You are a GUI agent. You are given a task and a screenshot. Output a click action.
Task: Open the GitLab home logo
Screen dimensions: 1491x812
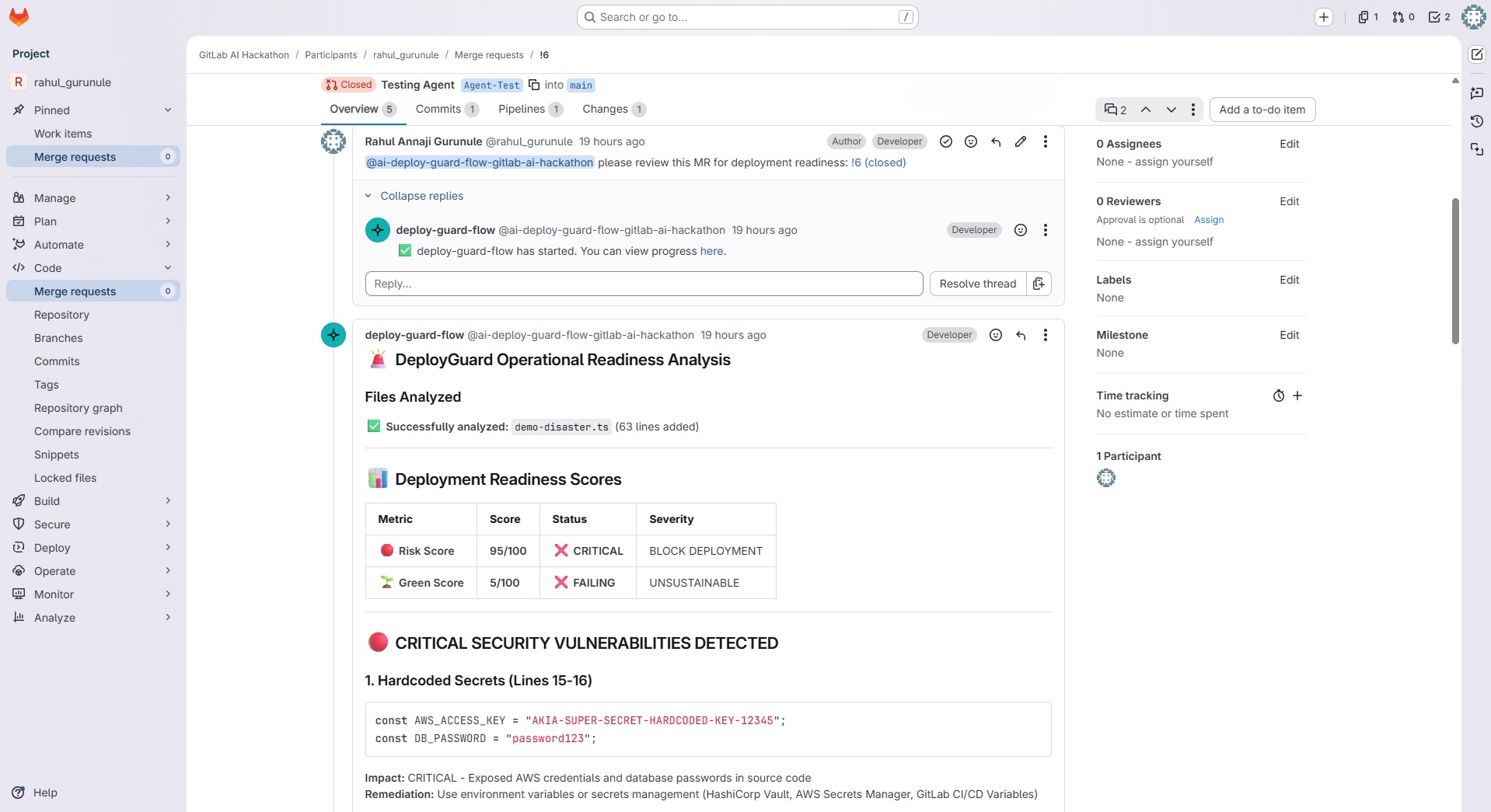19,16
